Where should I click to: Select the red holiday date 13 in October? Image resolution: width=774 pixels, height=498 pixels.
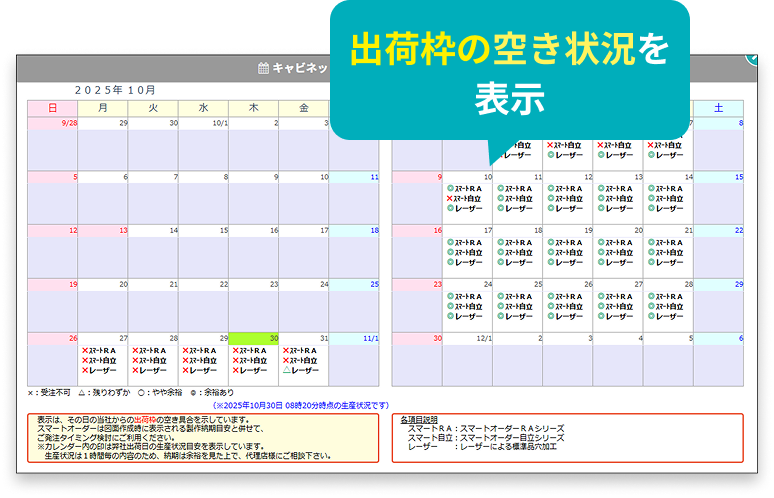[123, 230]
